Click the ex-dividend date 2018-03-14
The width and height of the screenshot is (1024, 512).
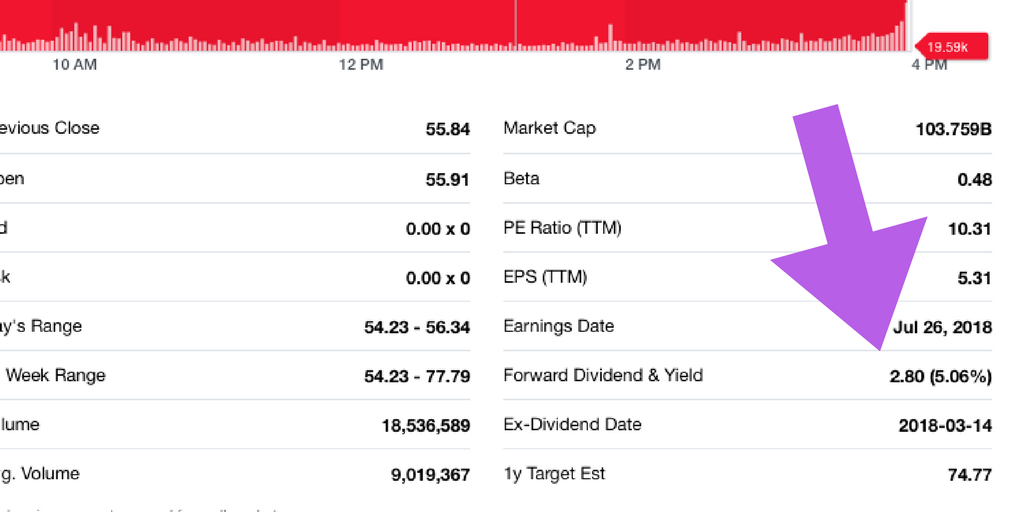[945, 426]
